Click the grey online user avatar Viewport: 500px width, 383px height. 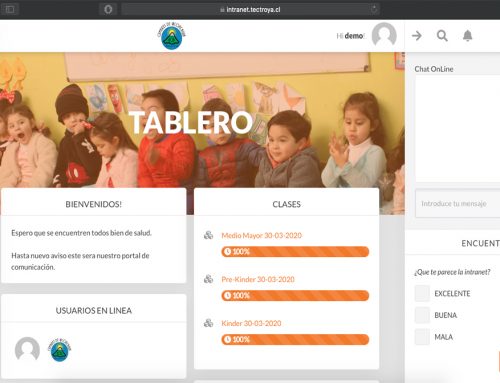click(x=27, y=349)
